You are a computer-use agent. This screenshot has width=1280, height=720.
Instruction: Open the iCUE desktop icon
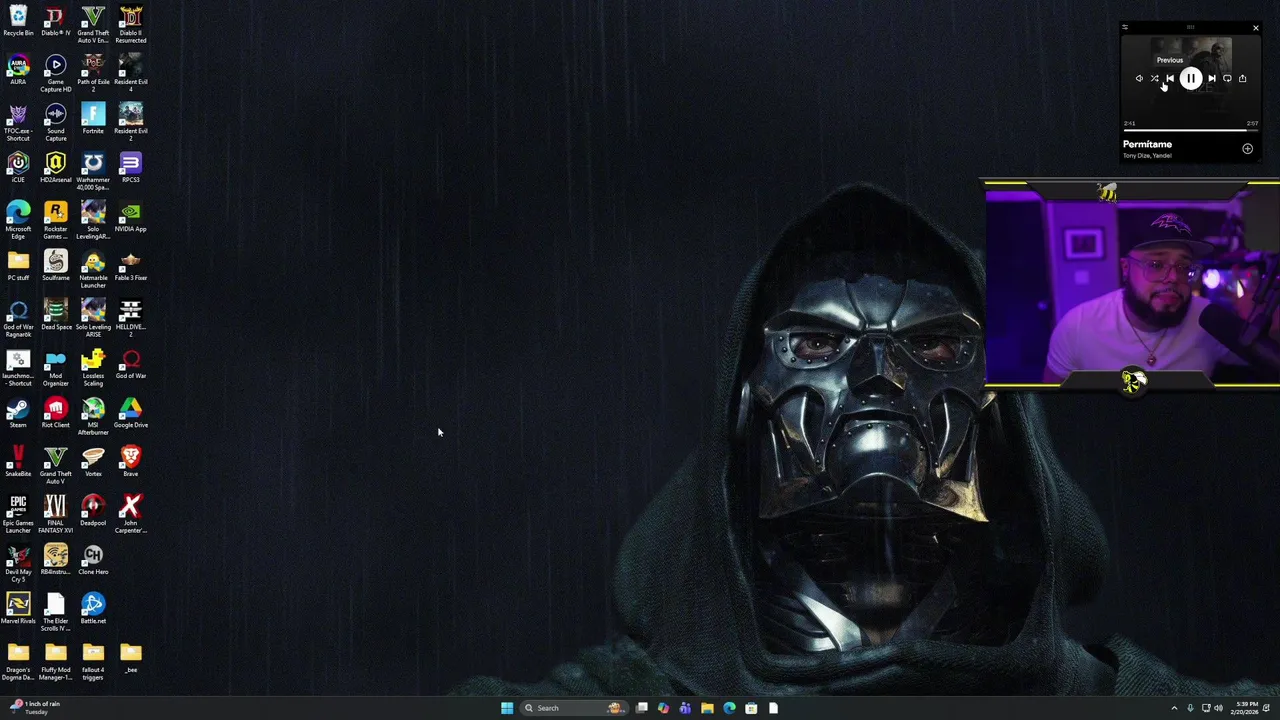point(18,168)
